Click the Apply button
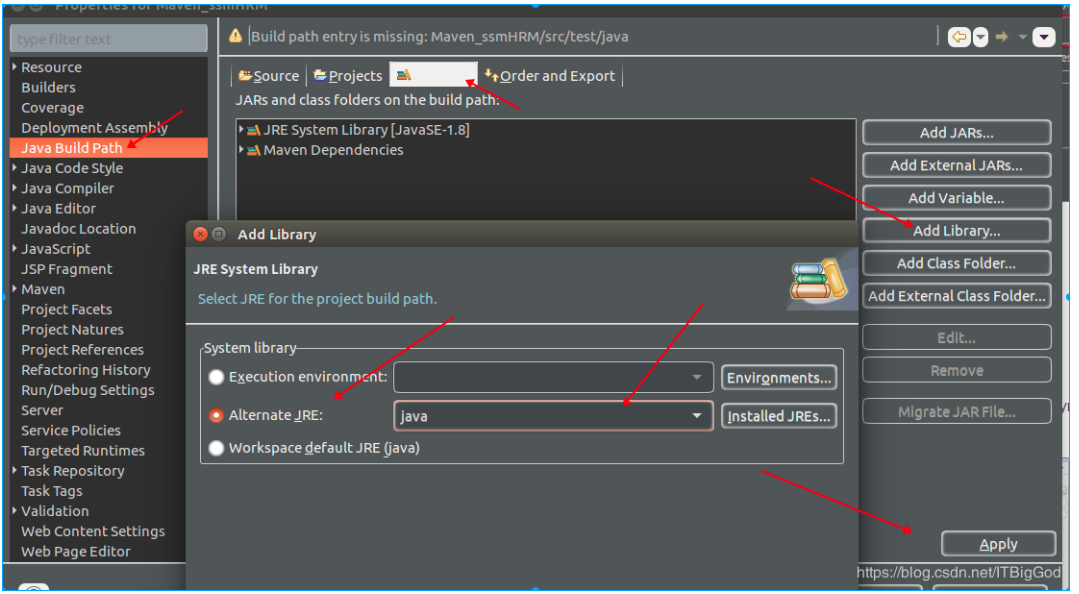1079x594 pixels. (x=998, y=543)
